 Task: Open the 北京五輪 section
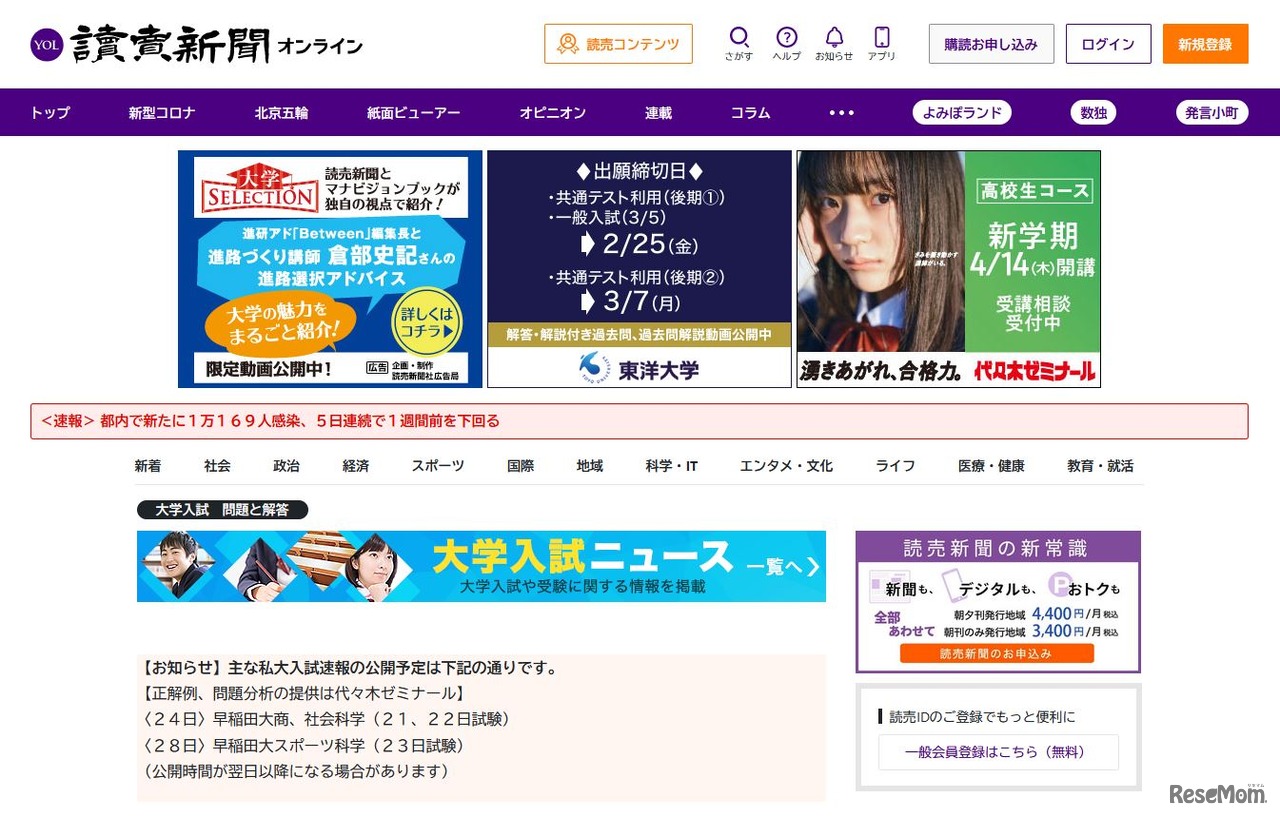pyautogui.click(x=281, y=112)
